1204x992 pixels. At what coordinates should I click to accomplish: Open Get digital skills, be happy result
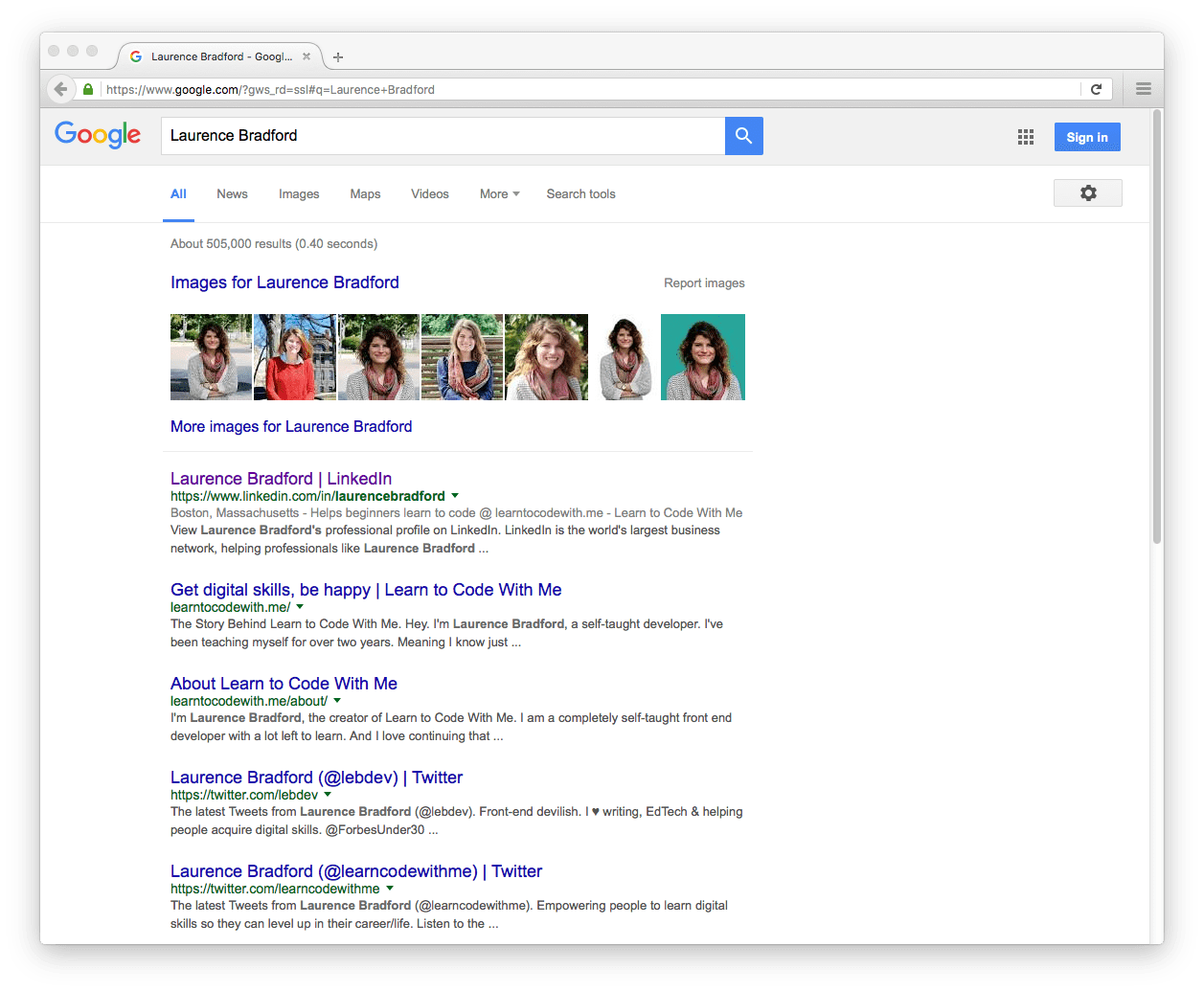(x=366, y=590)
